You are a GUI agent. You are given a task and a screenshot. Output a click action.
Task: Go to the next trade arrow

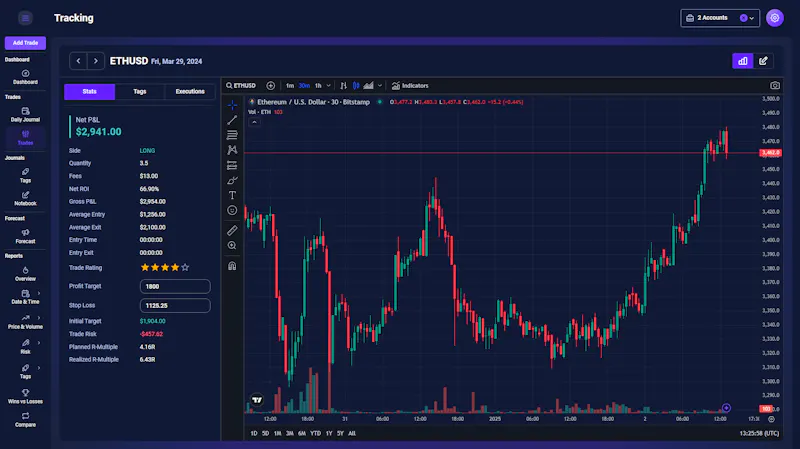click(x=95, y=61)
